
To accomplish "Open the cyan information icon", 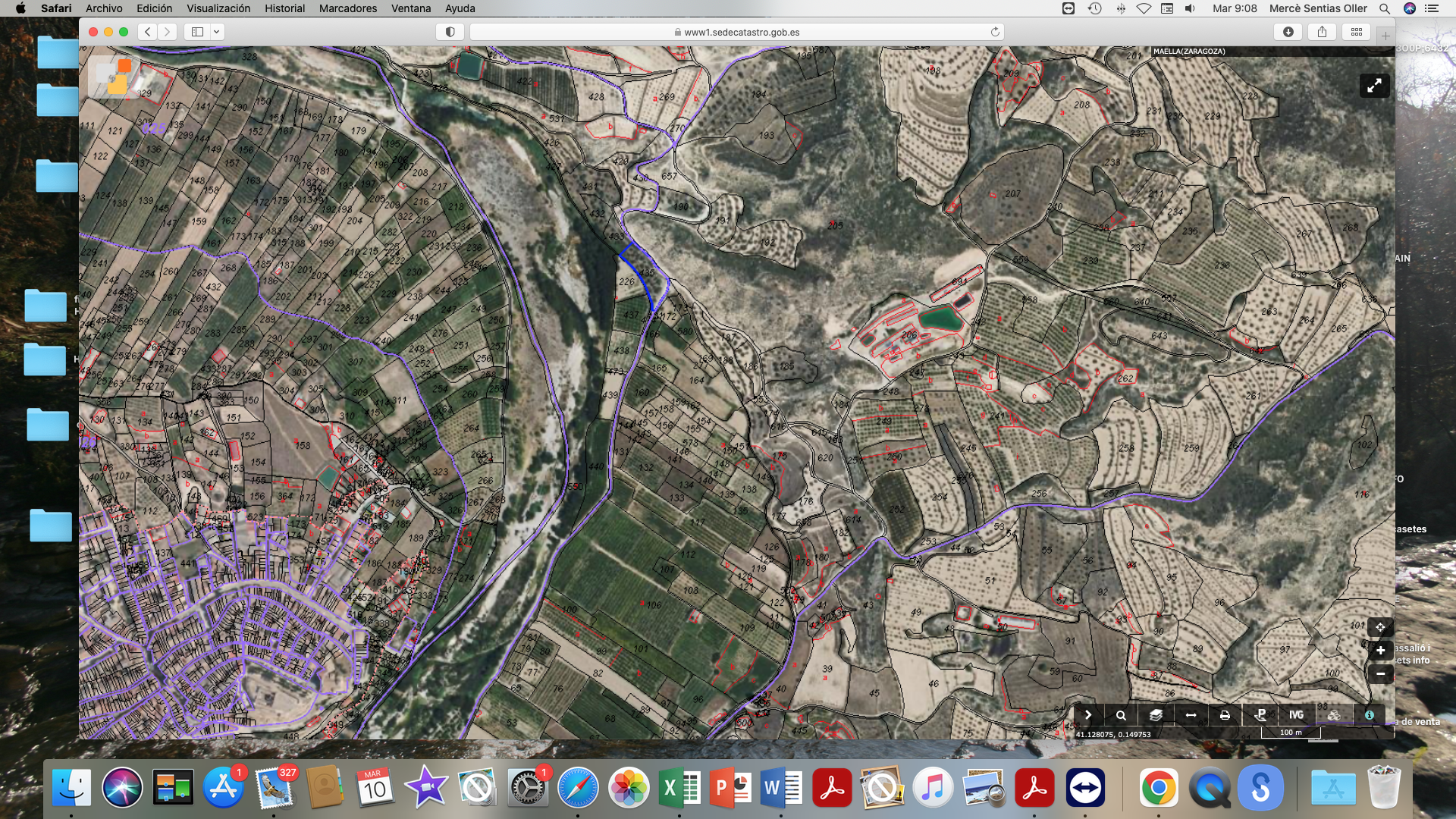I will click(1369, 715).
